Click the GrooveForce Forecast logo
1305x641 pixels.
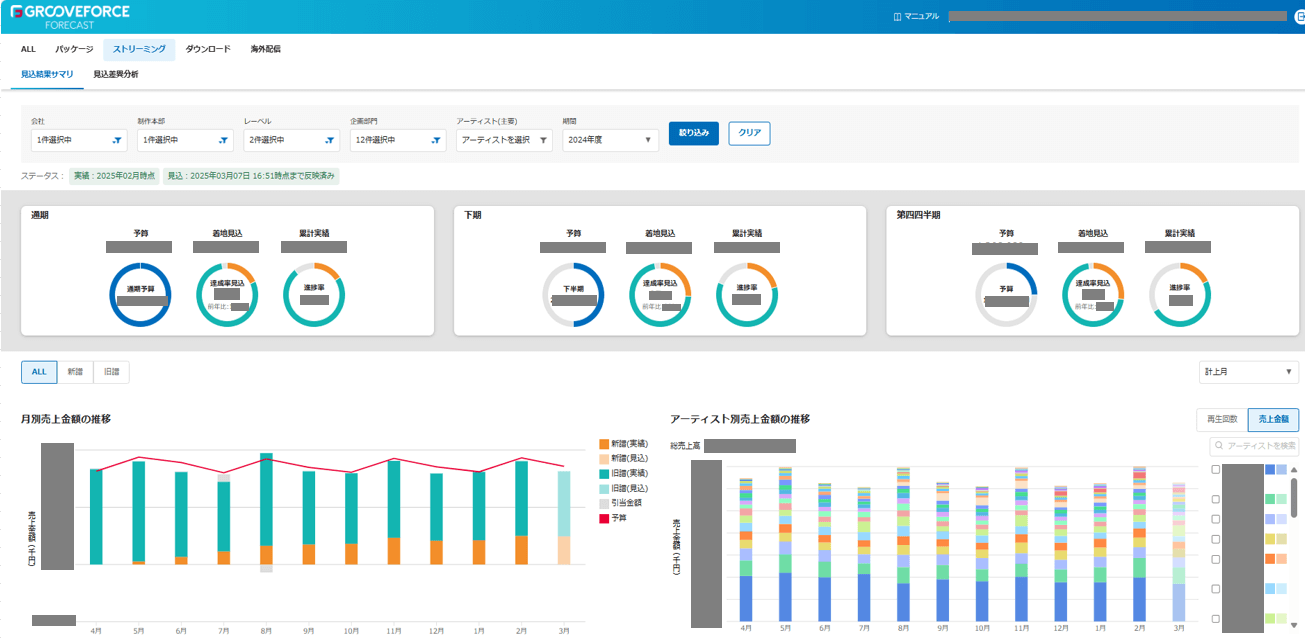[69, 16]
